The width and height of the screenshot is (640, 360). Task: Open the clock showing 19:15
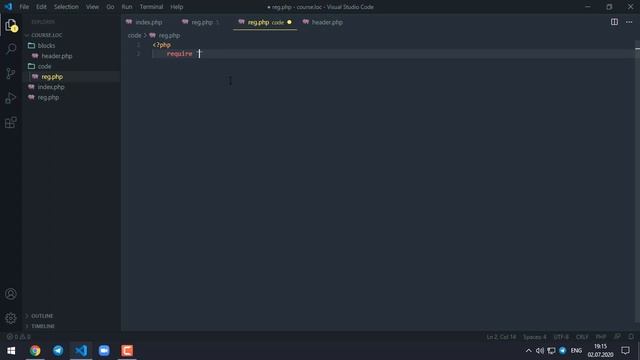click(600, 351)
